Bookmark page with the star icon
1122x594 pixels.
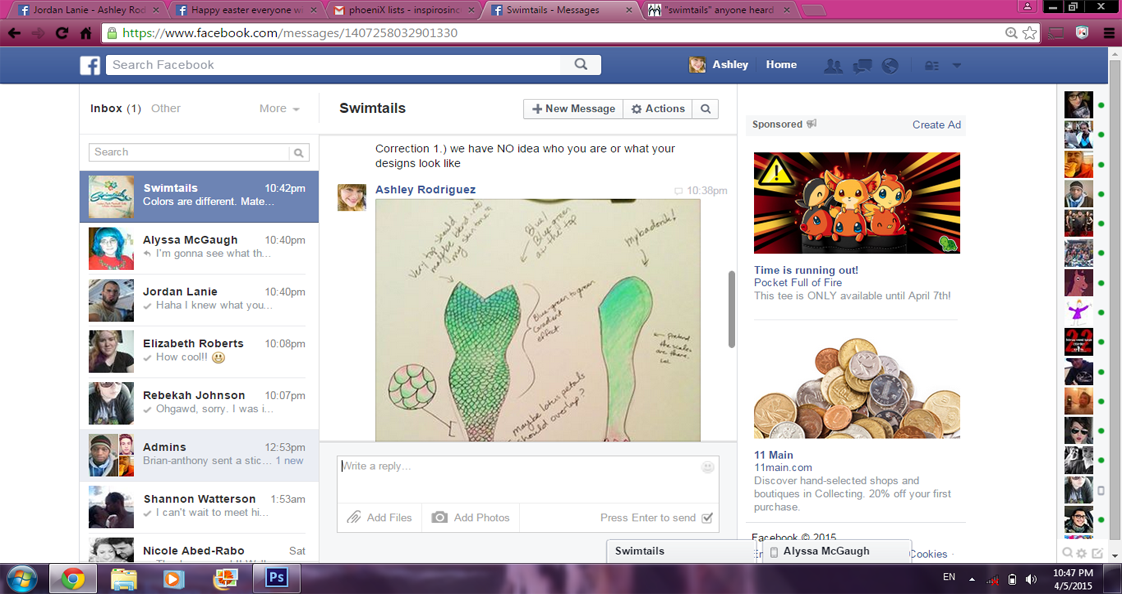click(1029, 32)
